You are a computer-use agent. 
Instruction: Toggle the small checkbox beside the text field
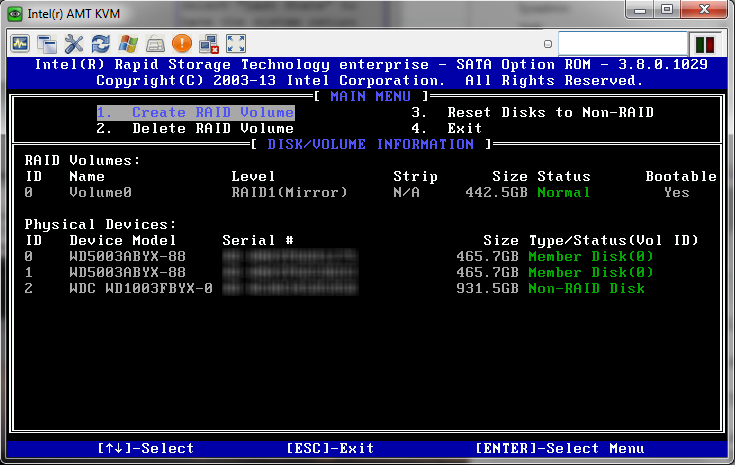click(x=548, y=44)
